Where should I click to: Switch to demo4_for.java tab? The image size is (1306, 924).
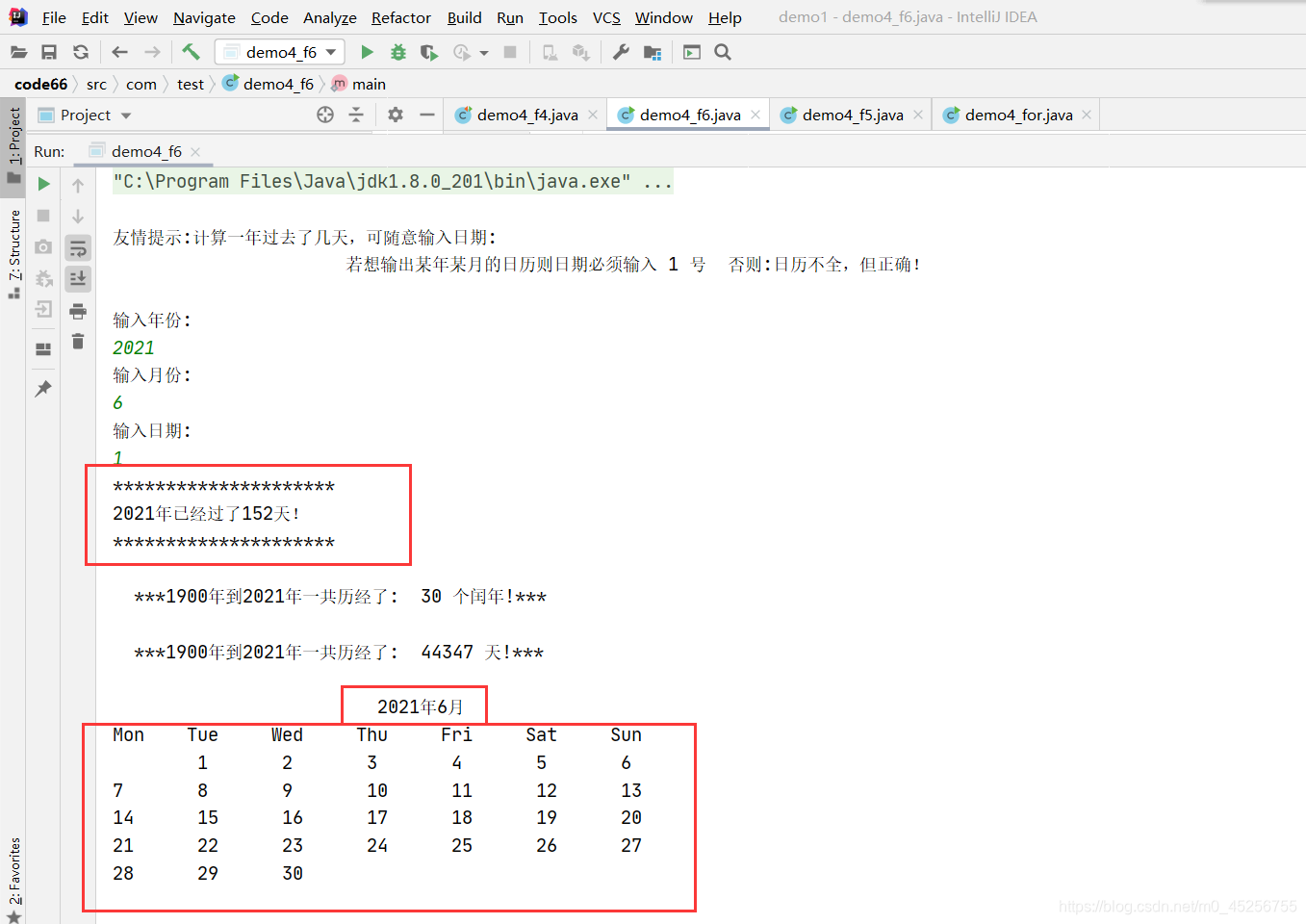[x=1017, y=115]
